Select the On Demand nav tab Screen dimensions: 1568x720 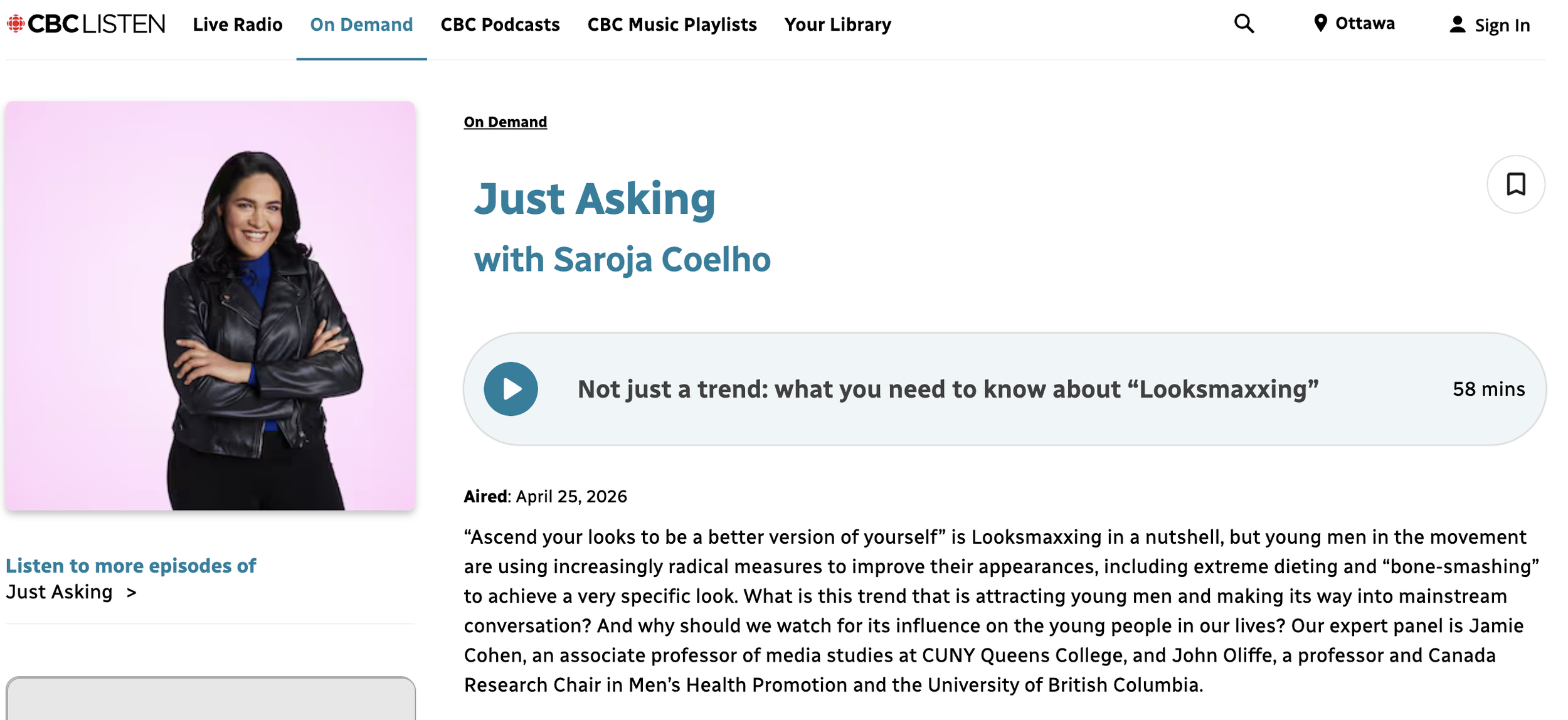point(361,24)
